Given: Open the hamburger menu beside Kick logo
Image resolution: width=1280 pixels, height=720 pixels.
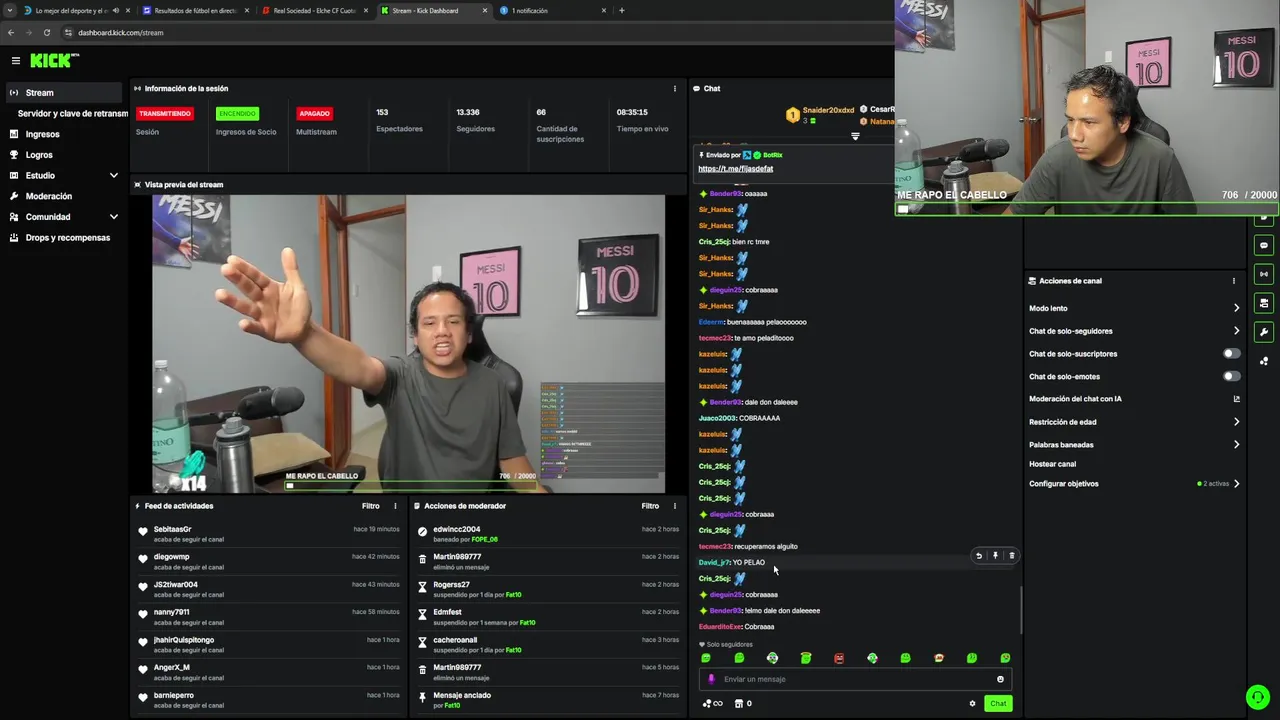Looking at the screenshot, I should point(15,61).
